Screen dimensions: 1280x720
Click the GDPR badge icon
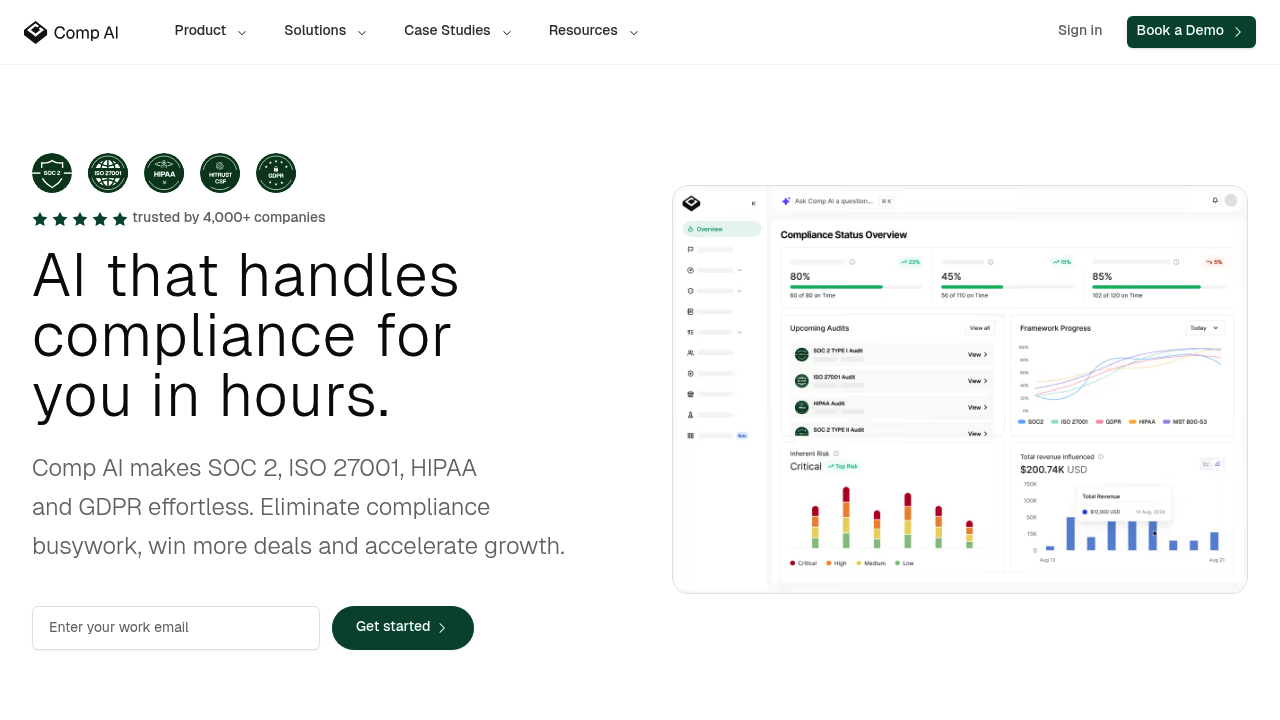click(x=276, y=173)
